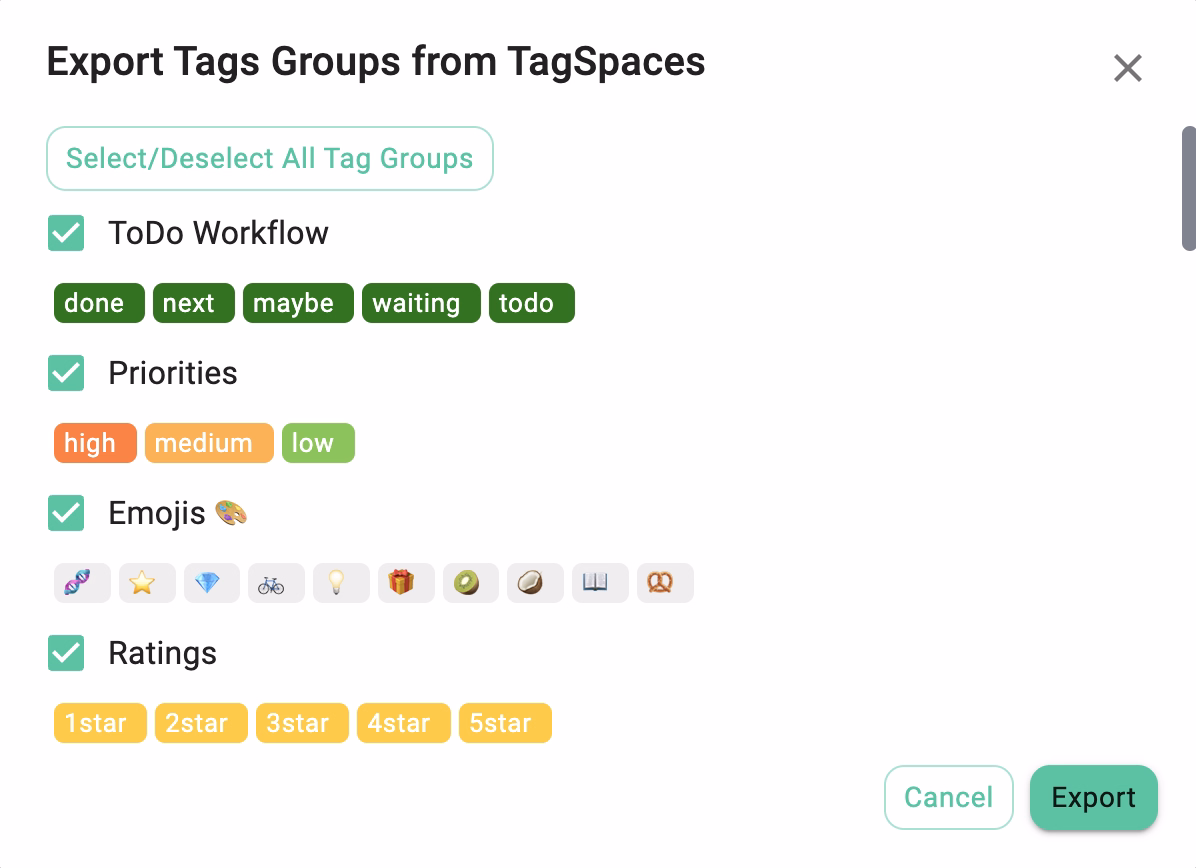Cancel the export dialog
The image size is (1196, 868).
click(948, 797)
